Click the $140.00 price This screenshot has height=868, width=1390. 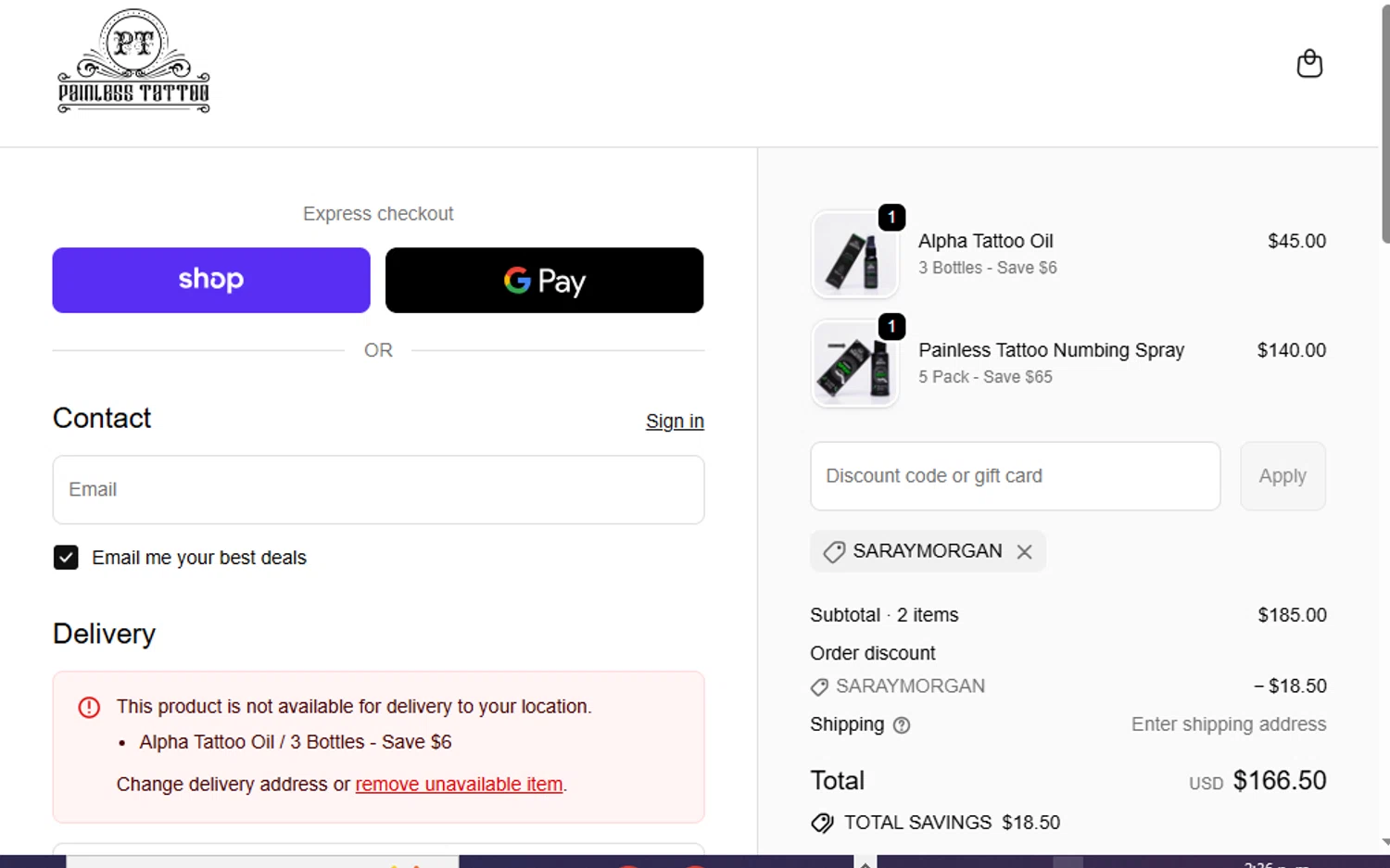click(x=1291, y=350)
